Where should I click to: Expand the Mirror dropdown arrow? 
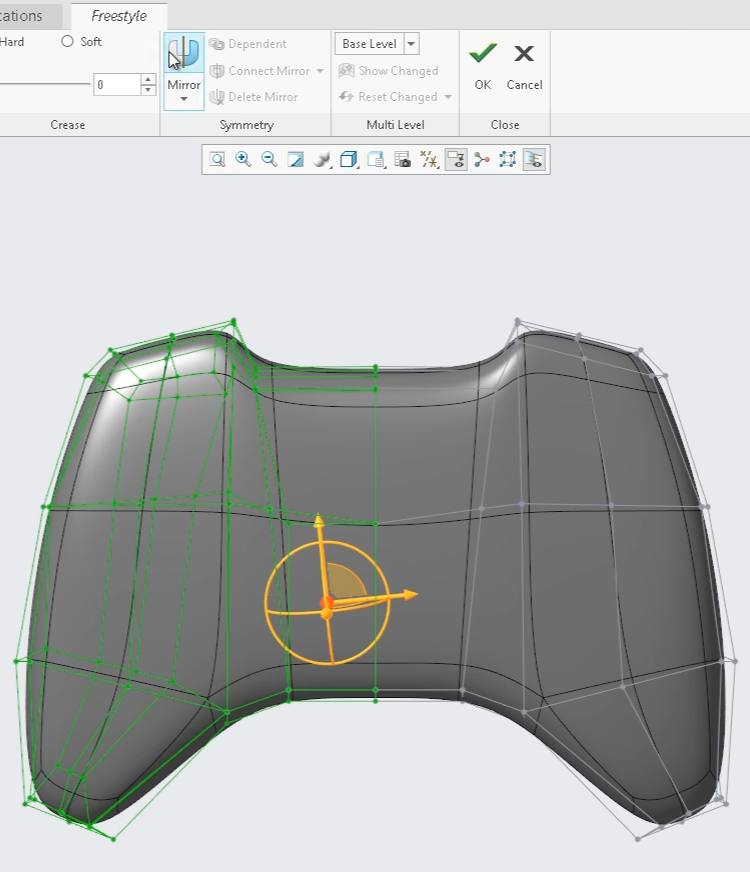pyautogui.click(x=184, y=100)
